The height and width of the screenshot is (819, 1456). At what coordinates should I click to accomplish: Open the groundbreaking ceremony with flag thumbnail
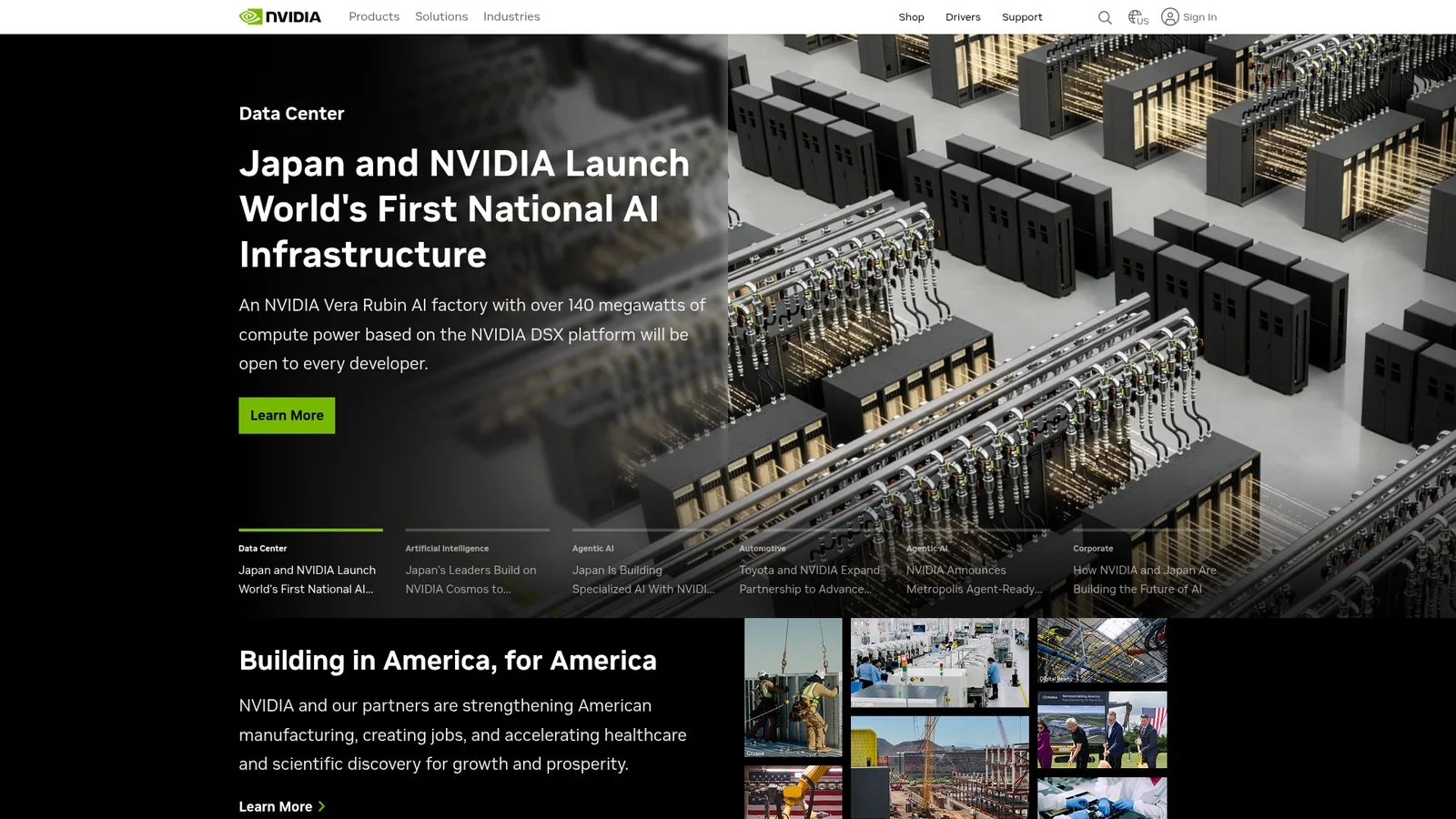pos(1102,730)
